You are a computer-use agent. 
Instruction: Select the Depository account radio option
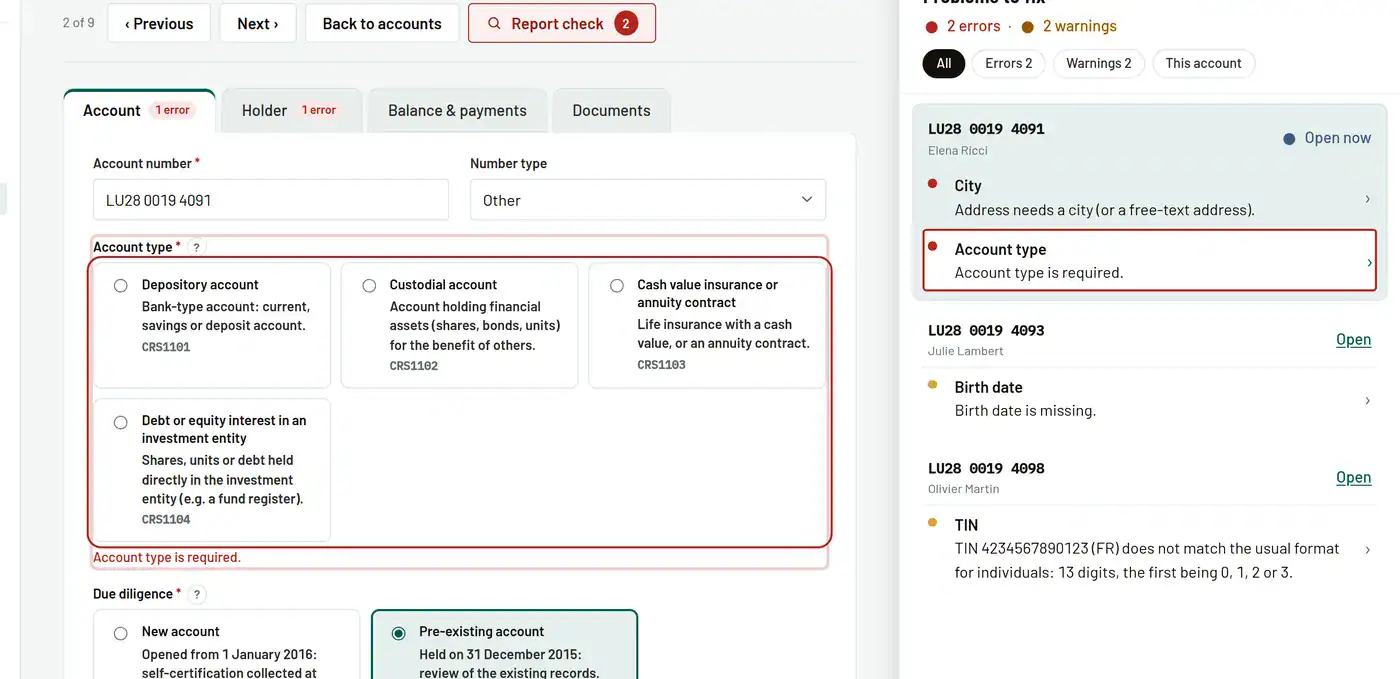[121, 286]
